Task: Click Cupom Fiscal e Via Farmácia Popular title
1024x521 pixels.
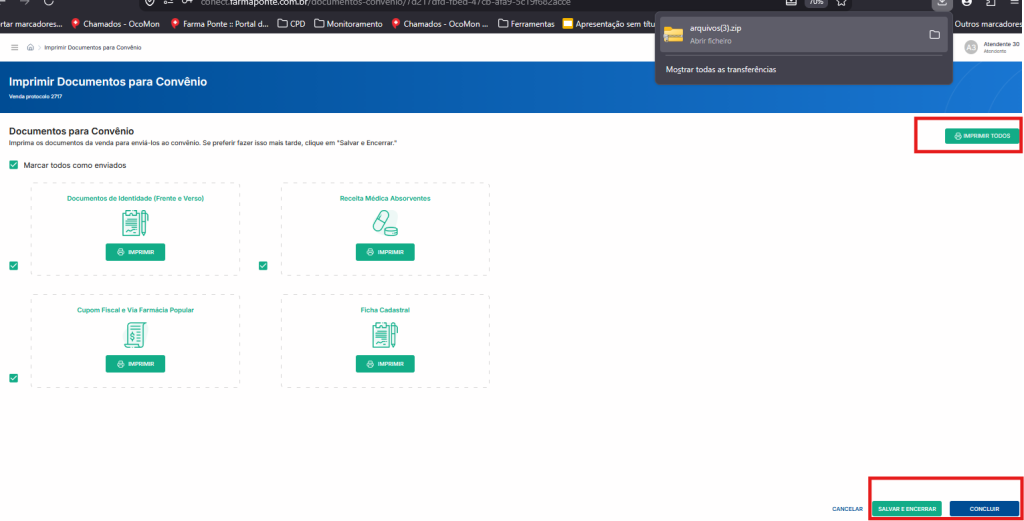Action: tap(135, 310)
